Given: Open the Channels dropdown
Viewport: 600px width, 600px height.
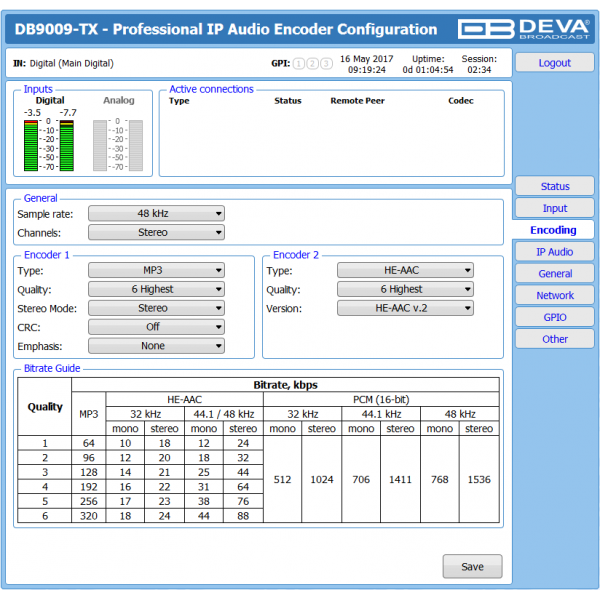Looking at the screenshot, I should click(156, 232).
